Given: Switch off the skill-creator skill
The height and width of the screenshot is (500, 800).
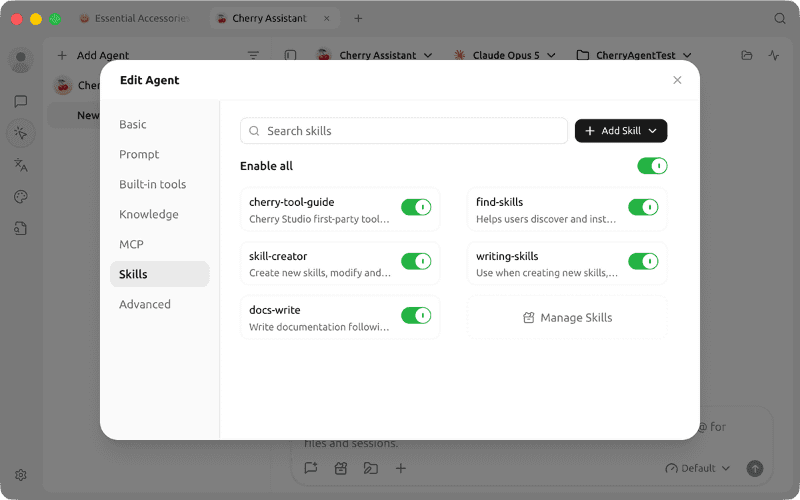Looking at the screenshot, I should coord(416,261).
